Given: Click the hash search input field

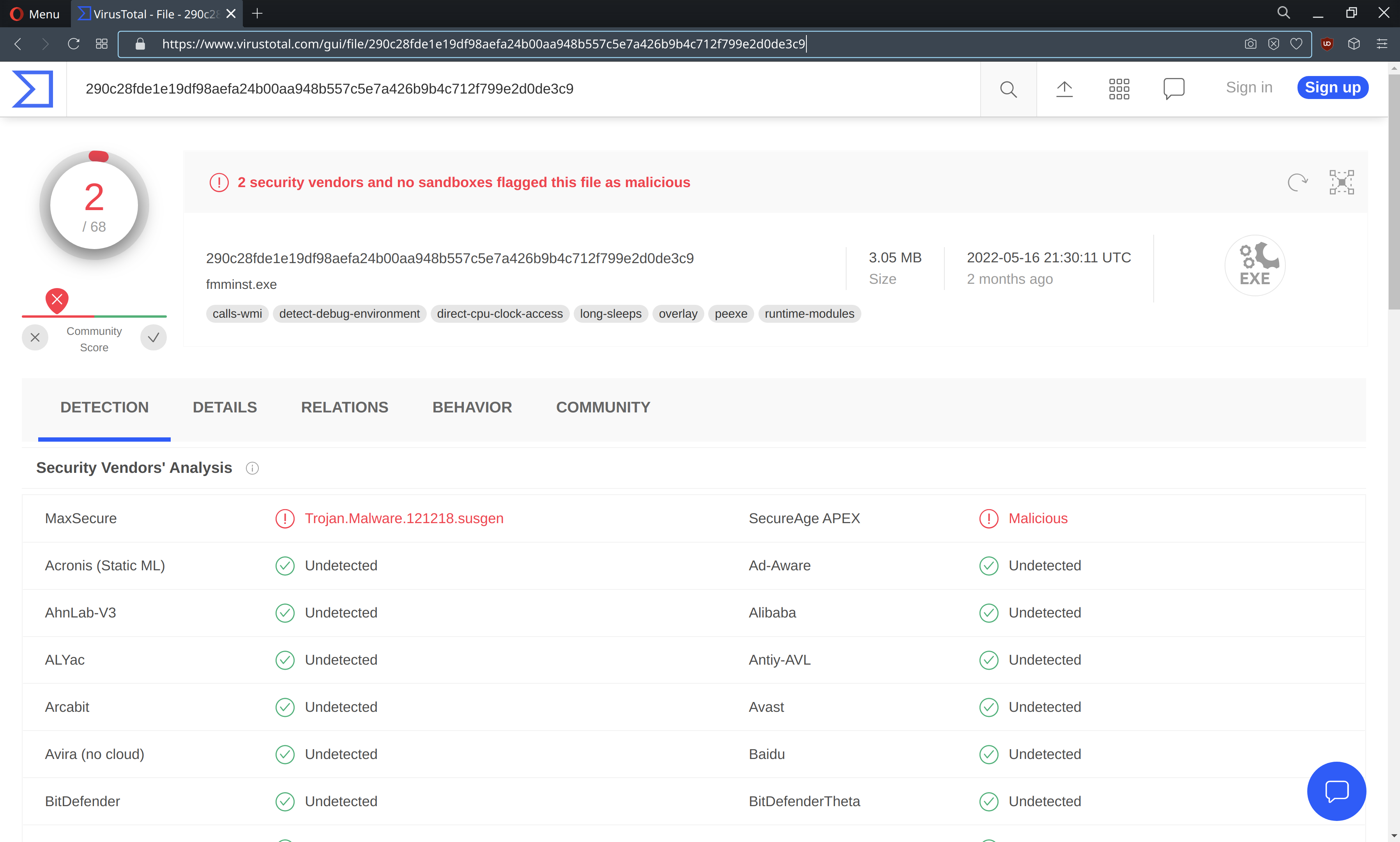Looking at the screenshot, I should click(x=511, y=89).
